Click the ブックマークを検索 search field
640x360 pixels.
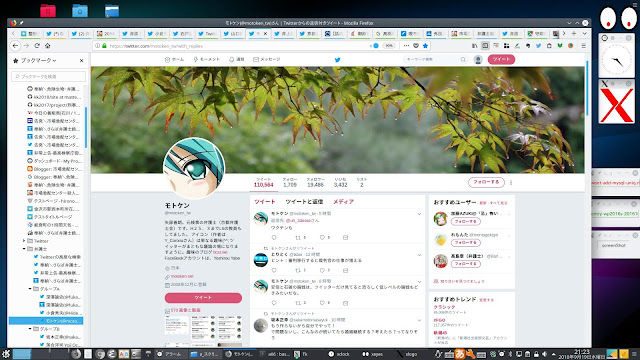point(49,76)
